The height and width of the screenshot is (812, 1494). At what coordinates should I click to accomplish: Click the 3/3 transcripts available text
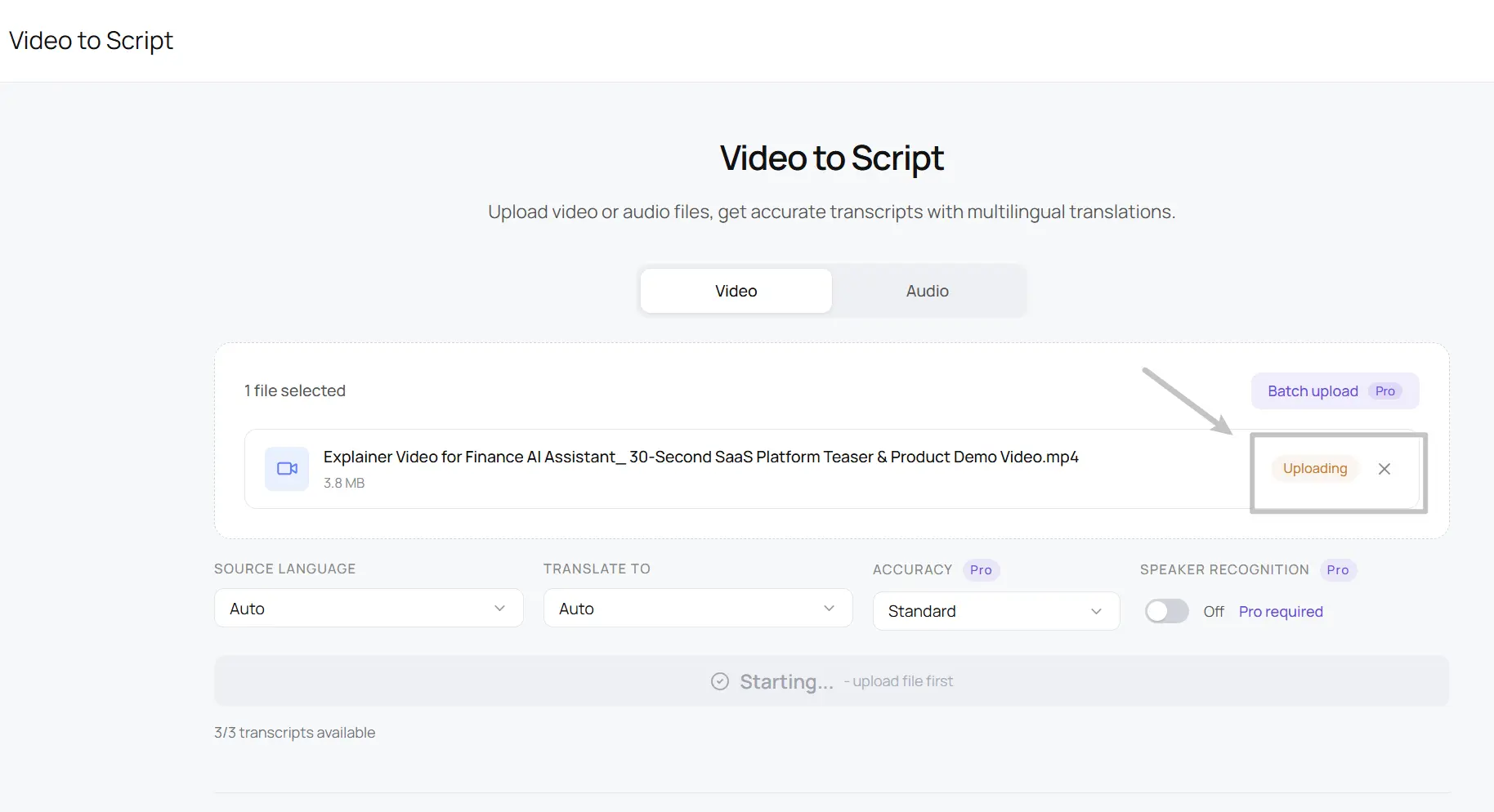point(294,732)
